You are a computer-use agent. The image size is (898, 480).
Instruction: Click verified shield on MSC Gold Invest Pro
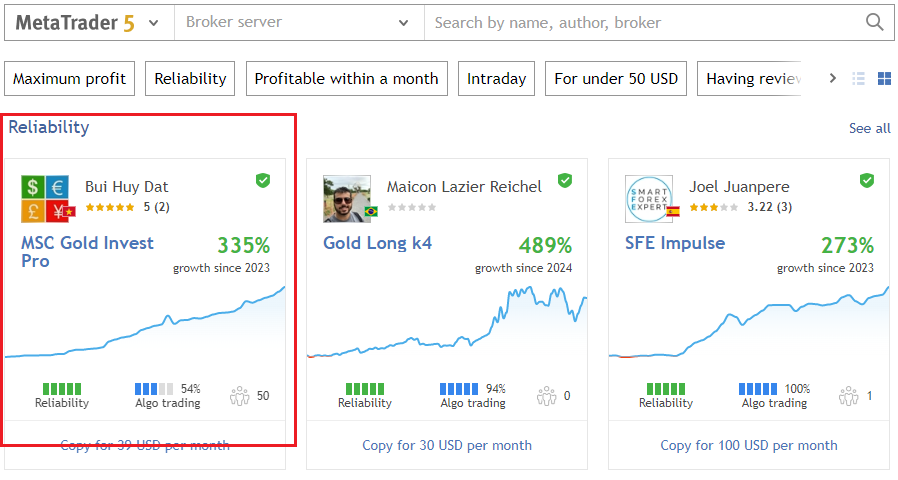pyautogui.click(x=263, y=180)
